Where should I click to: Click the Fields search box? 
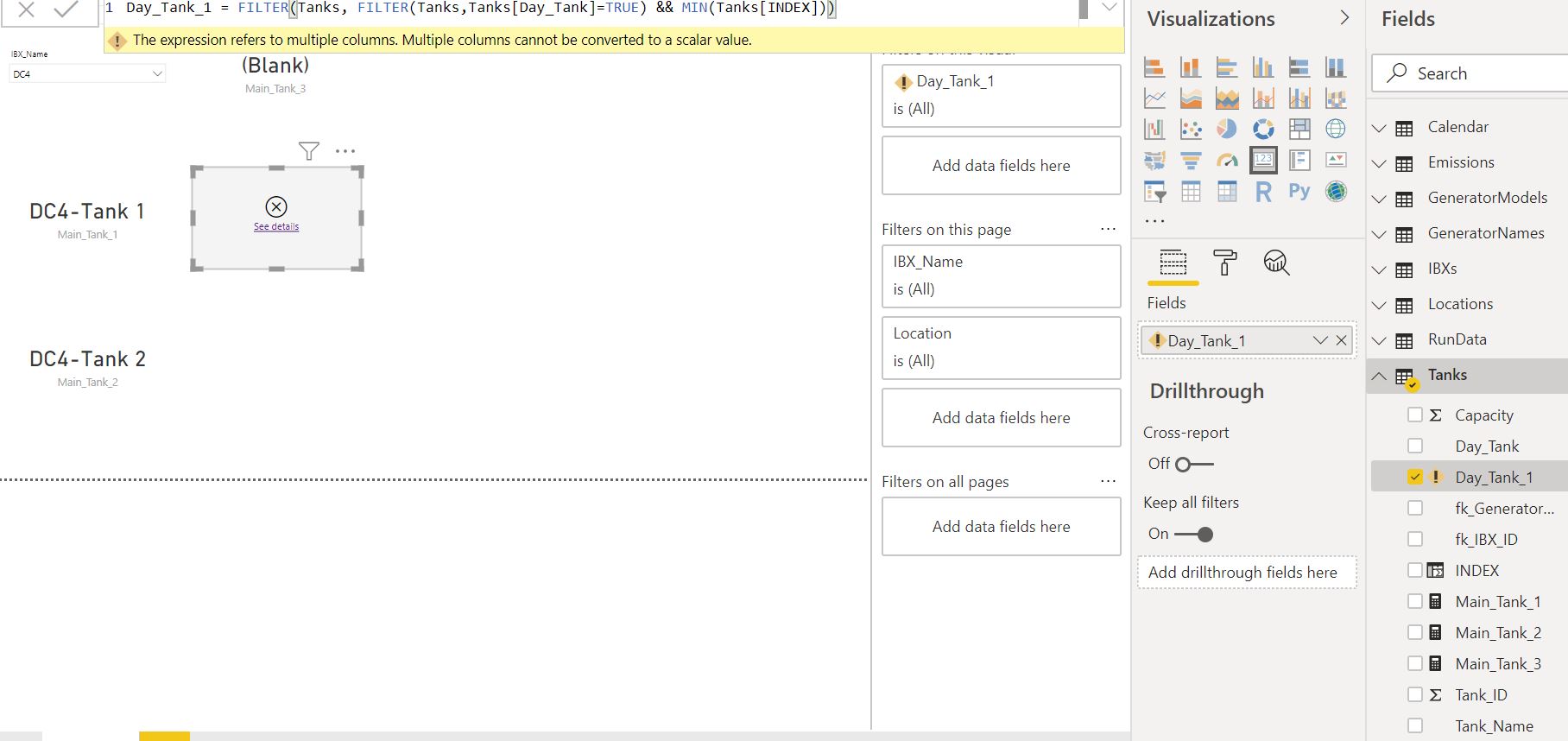point(1470,73)
